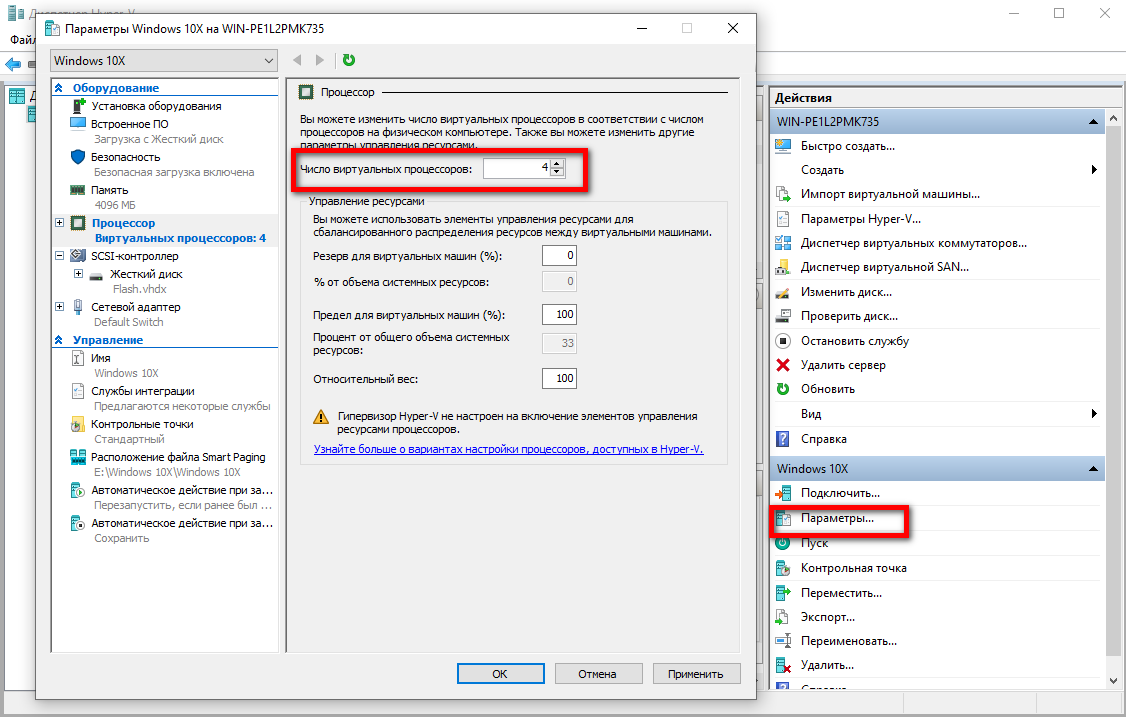Expand the Процессор tree node
The width and height of the screenshot is (1126, 717).
coord(60,223)
